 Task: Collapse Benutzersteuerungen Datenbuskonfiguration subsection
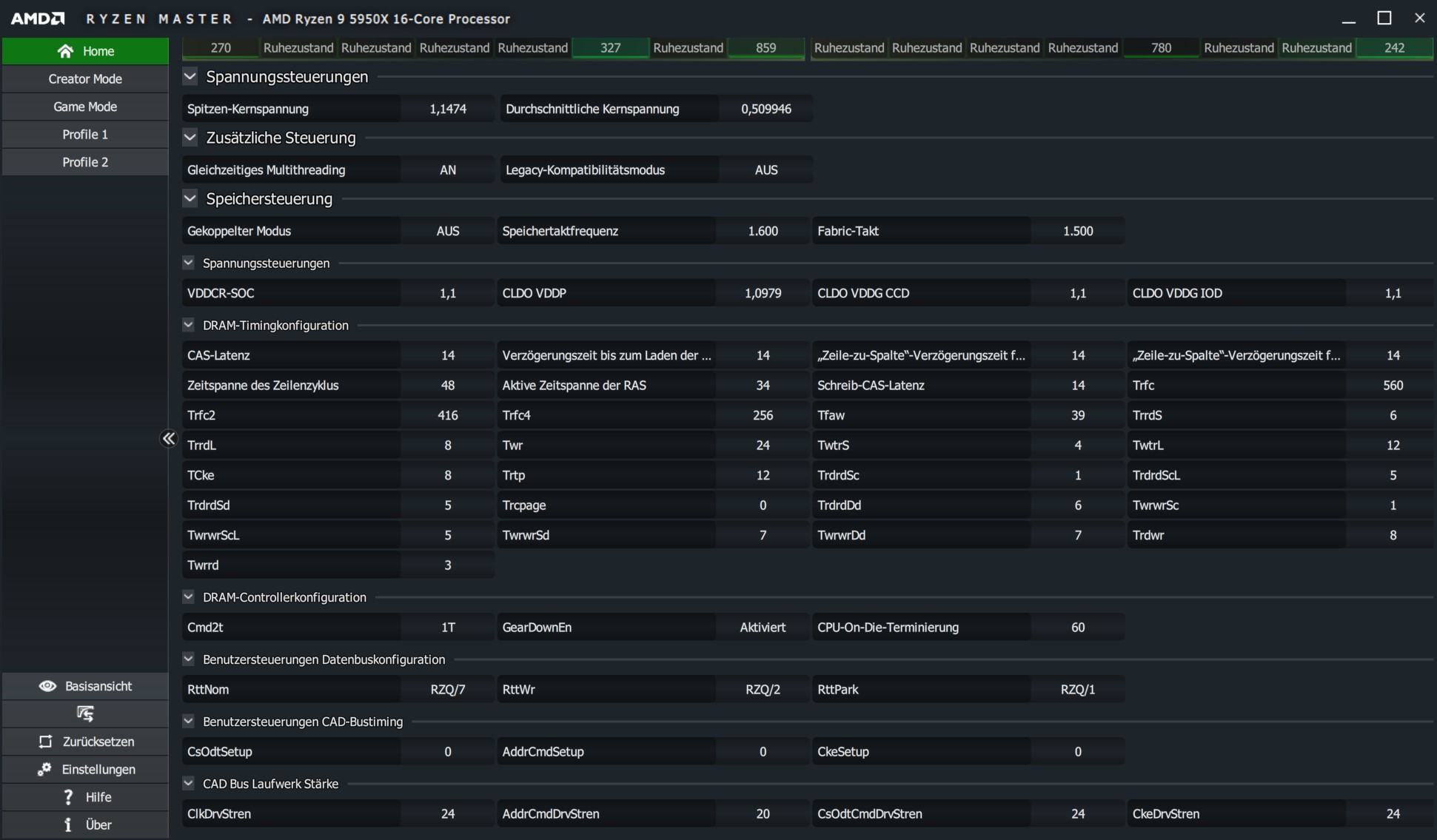189,659
